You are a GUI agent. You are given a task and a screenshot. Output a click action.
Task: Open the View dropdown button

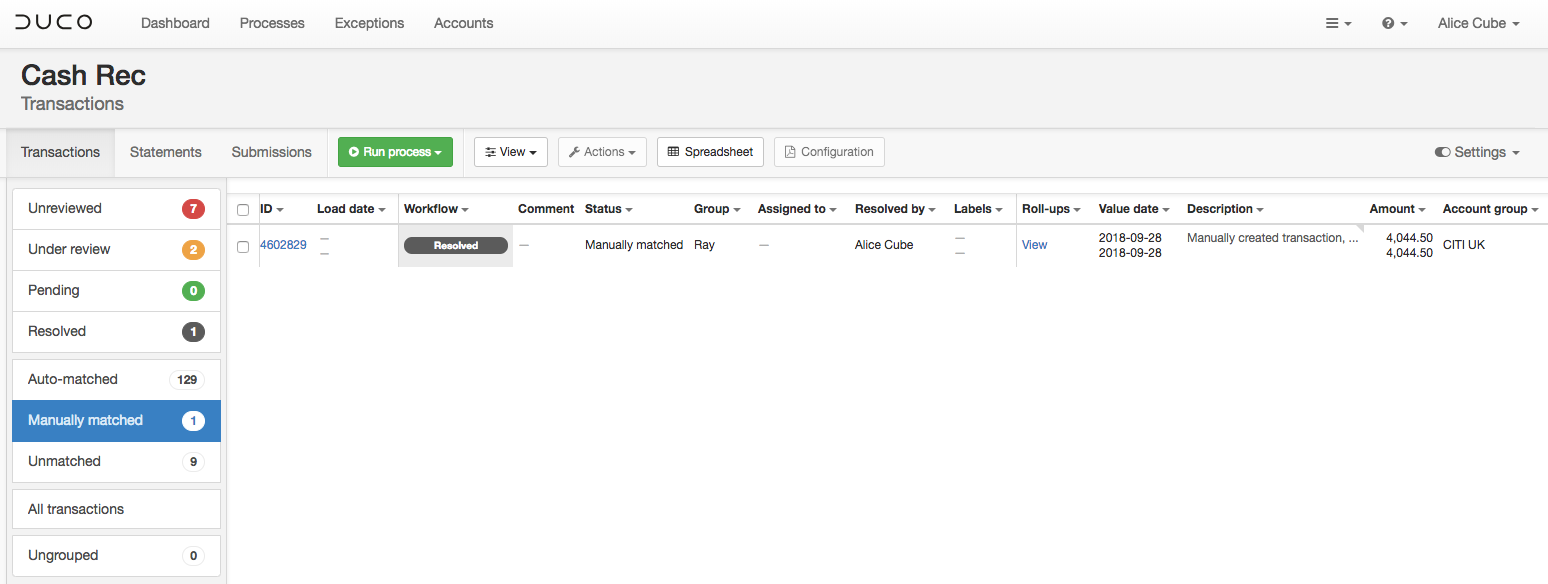click(x=511, y=152)
